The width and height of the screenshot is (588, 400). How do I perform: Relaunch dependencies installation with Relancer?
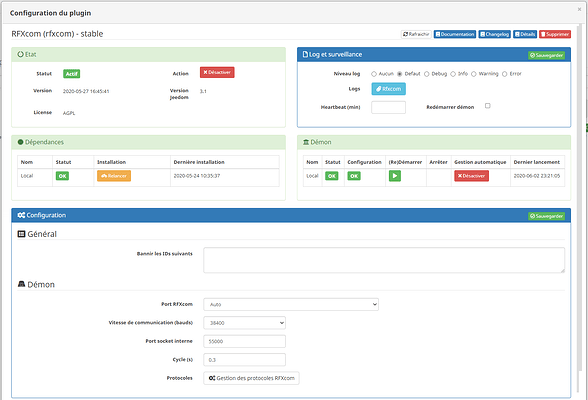[x=114, y=176]
